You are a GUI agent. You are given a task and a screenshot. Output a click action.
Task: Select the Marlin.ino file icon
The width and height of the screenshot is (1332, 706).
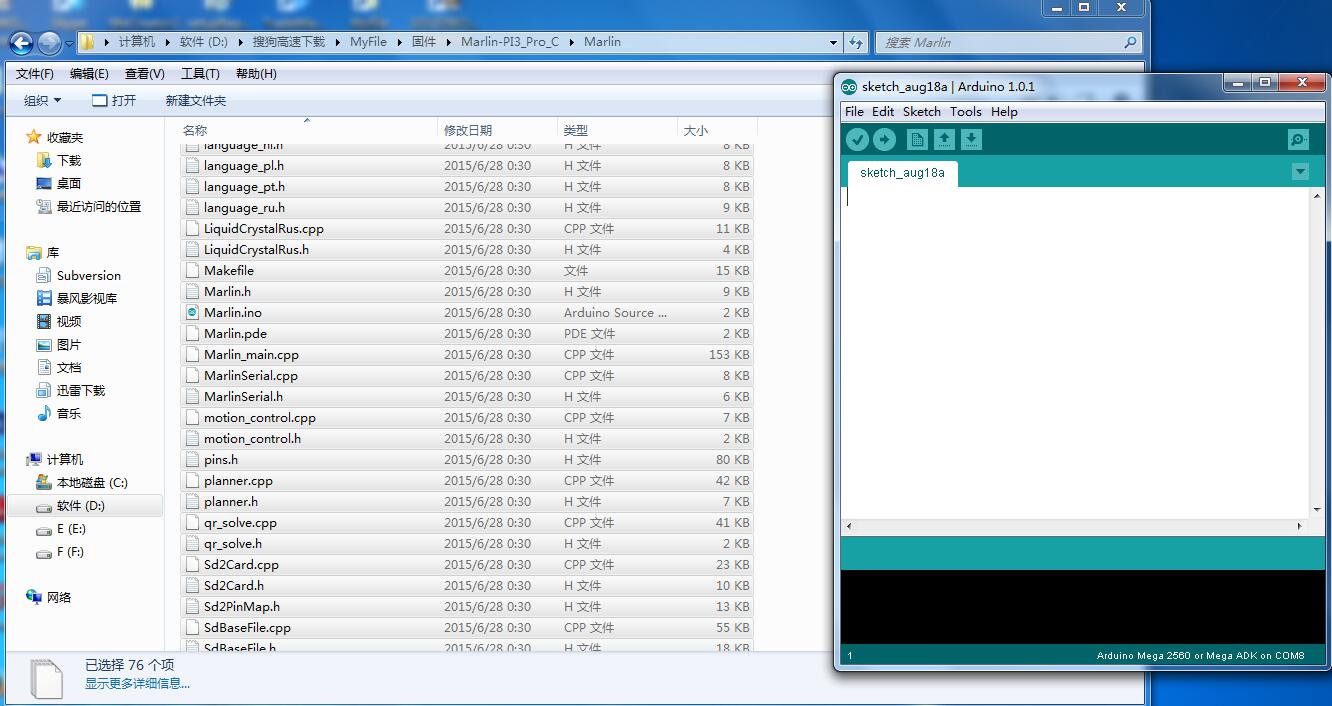(193, 313)
